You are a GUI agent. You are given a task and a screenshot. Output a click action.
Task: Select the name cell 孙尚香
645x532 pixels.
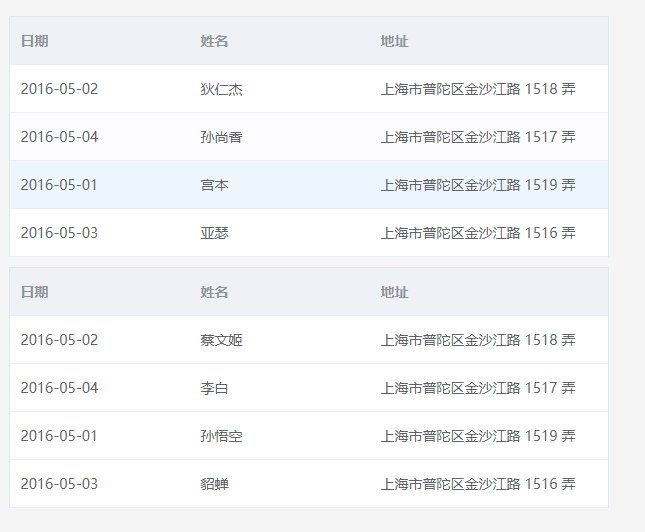coord(221,137)
